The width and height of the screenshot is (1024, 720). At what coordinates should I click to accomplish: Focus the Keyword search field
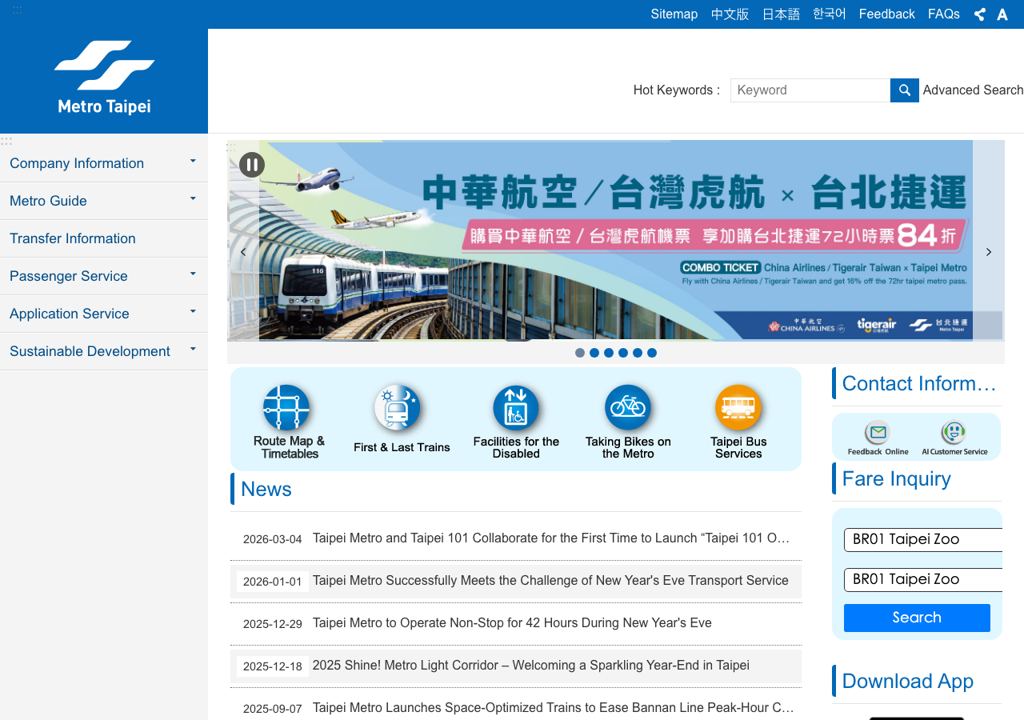tap(810, 90)
